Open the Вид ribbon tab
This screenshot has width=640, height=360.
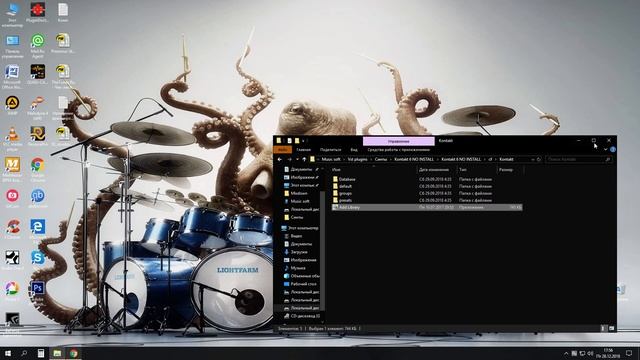[x=354, y=150]
